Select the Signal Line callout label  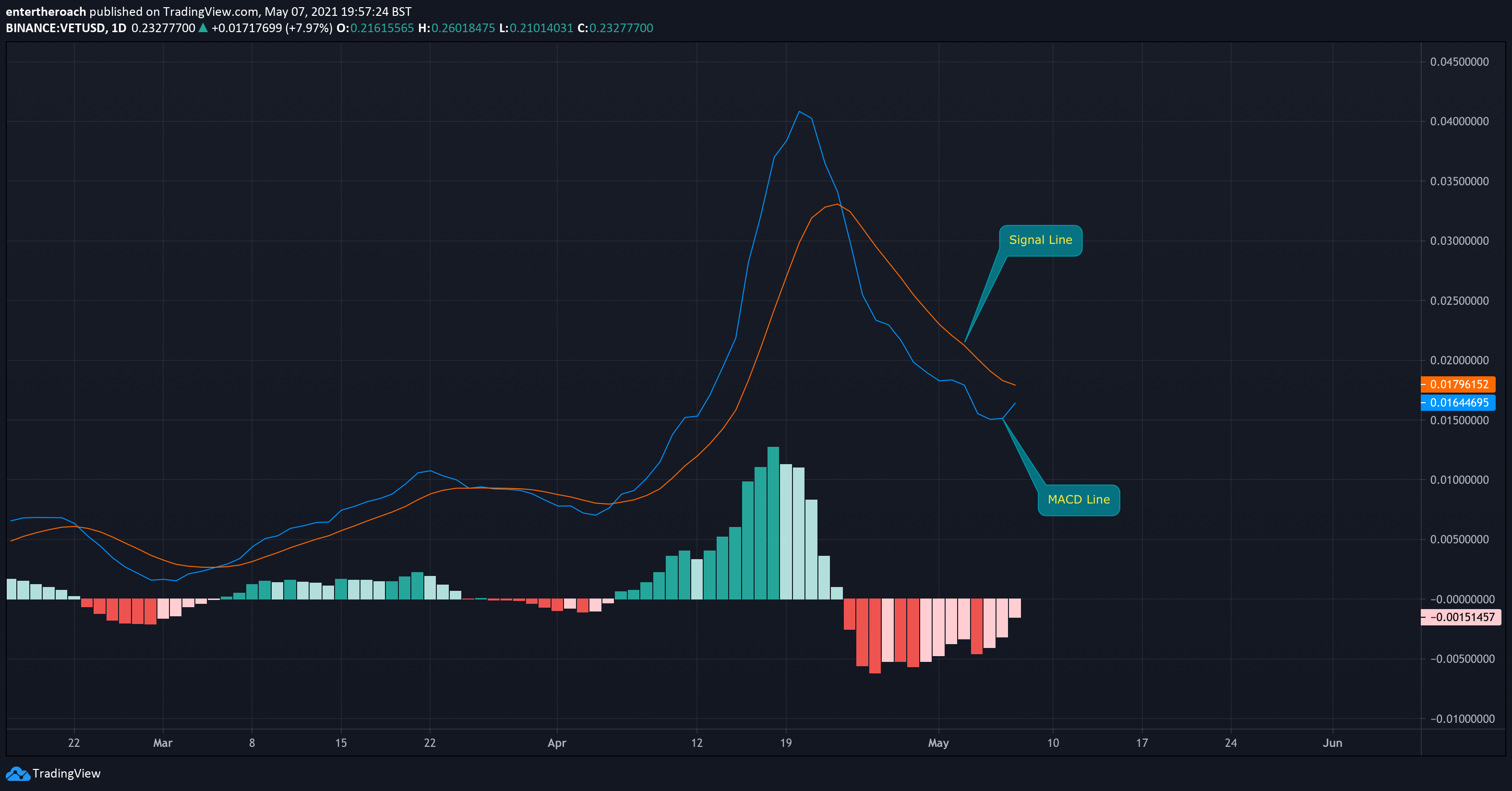[1041, 240]
